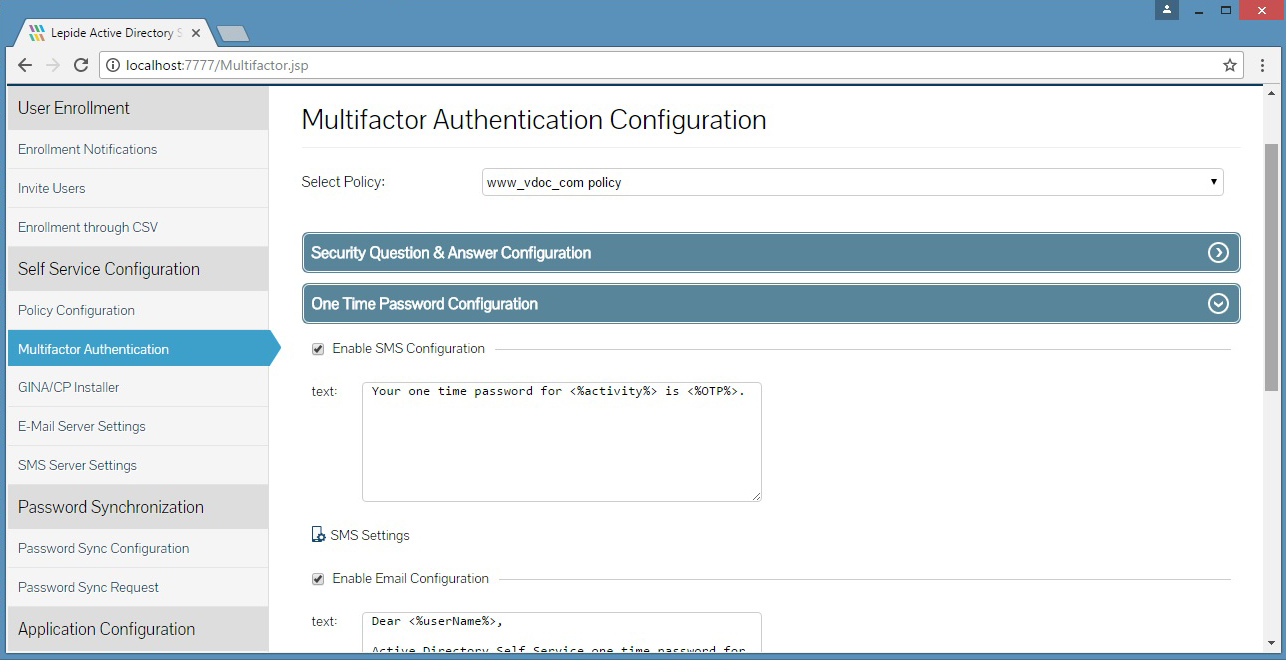Click the browser back arrow icon
Screen dimensions: 1286x660
(x=25, y=65)
